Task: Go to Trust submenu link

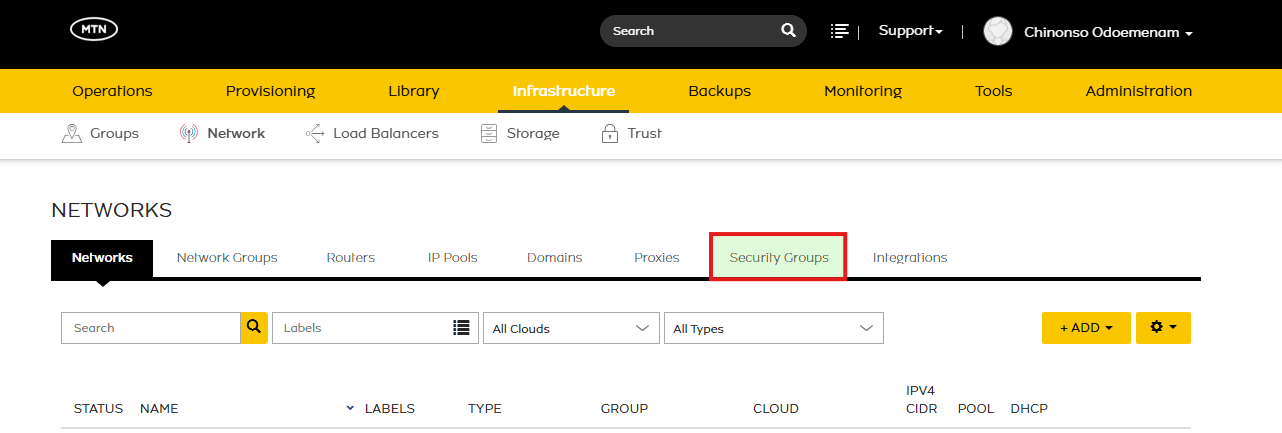Action: tap(645, 133)
